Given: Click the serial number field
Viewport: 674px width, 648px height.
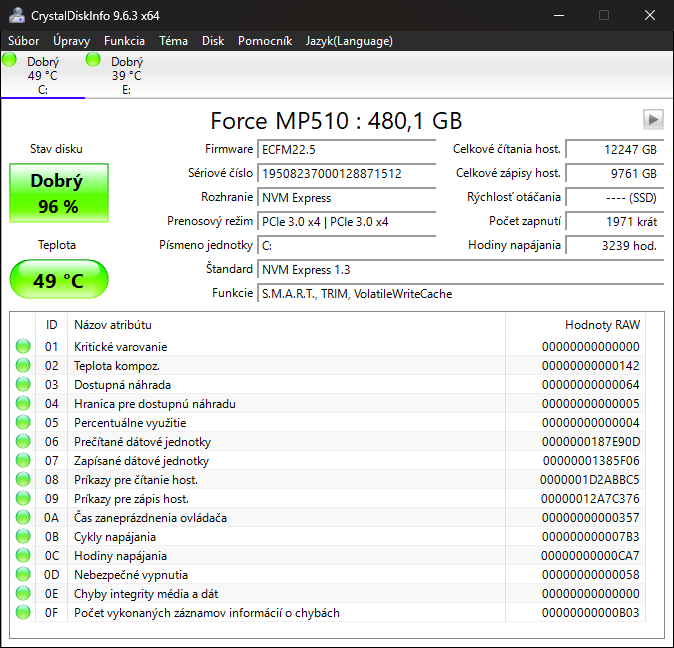Looking at the screenshot, I should pyautogui.click(x=346, y=174).
